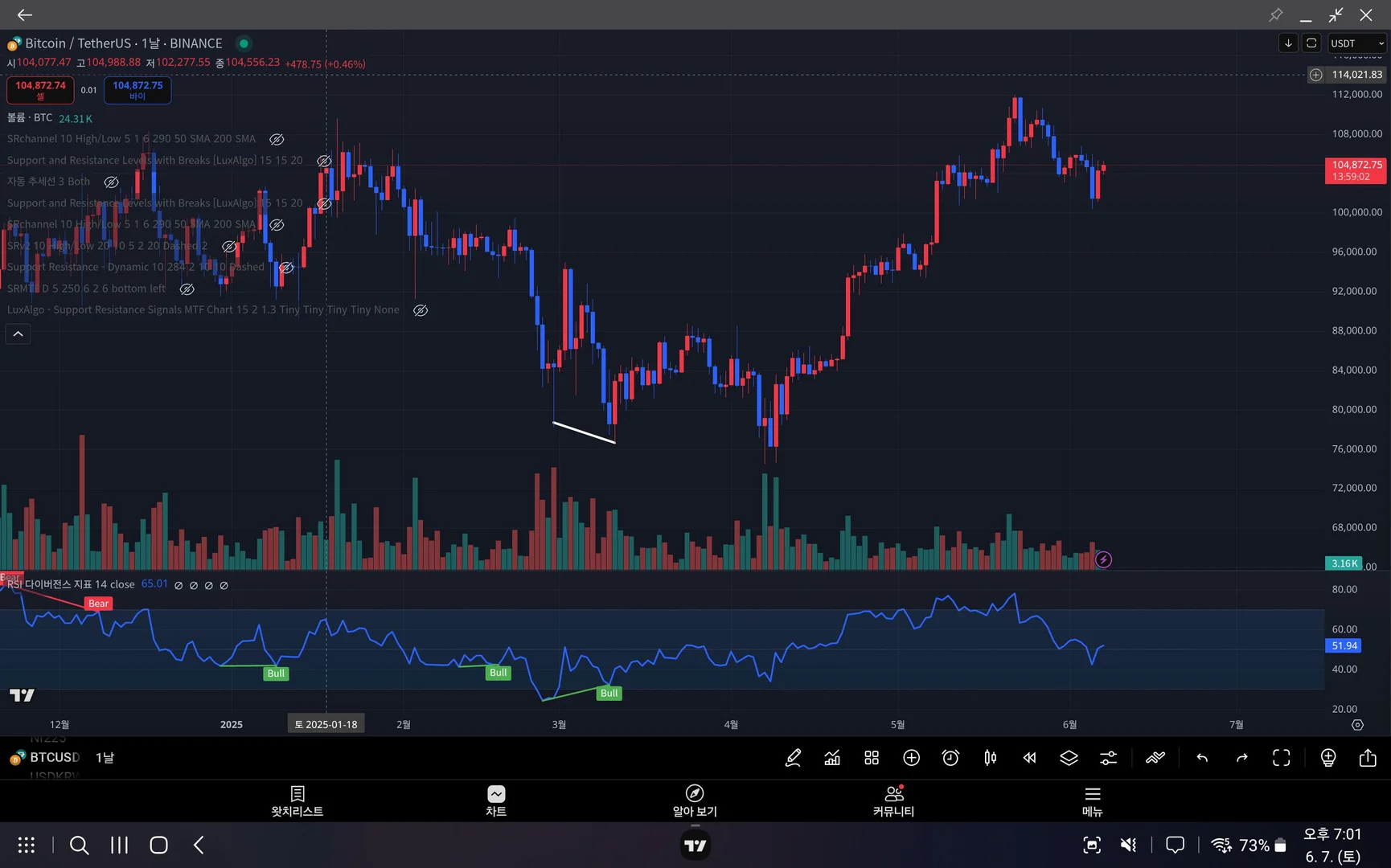Share the chart via share icon
This screenshot has height=868, width=1391.
click(1368, 758)
